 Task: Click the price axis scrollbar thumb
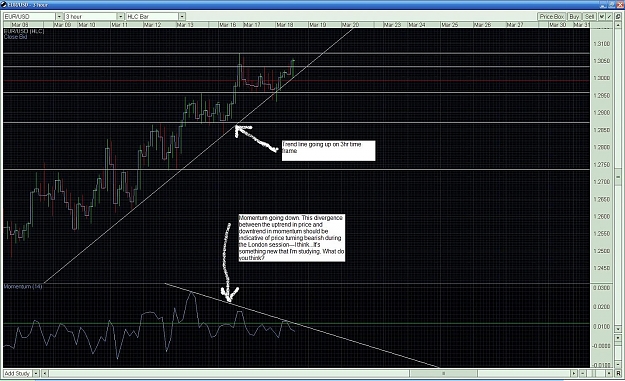[618, 177]
